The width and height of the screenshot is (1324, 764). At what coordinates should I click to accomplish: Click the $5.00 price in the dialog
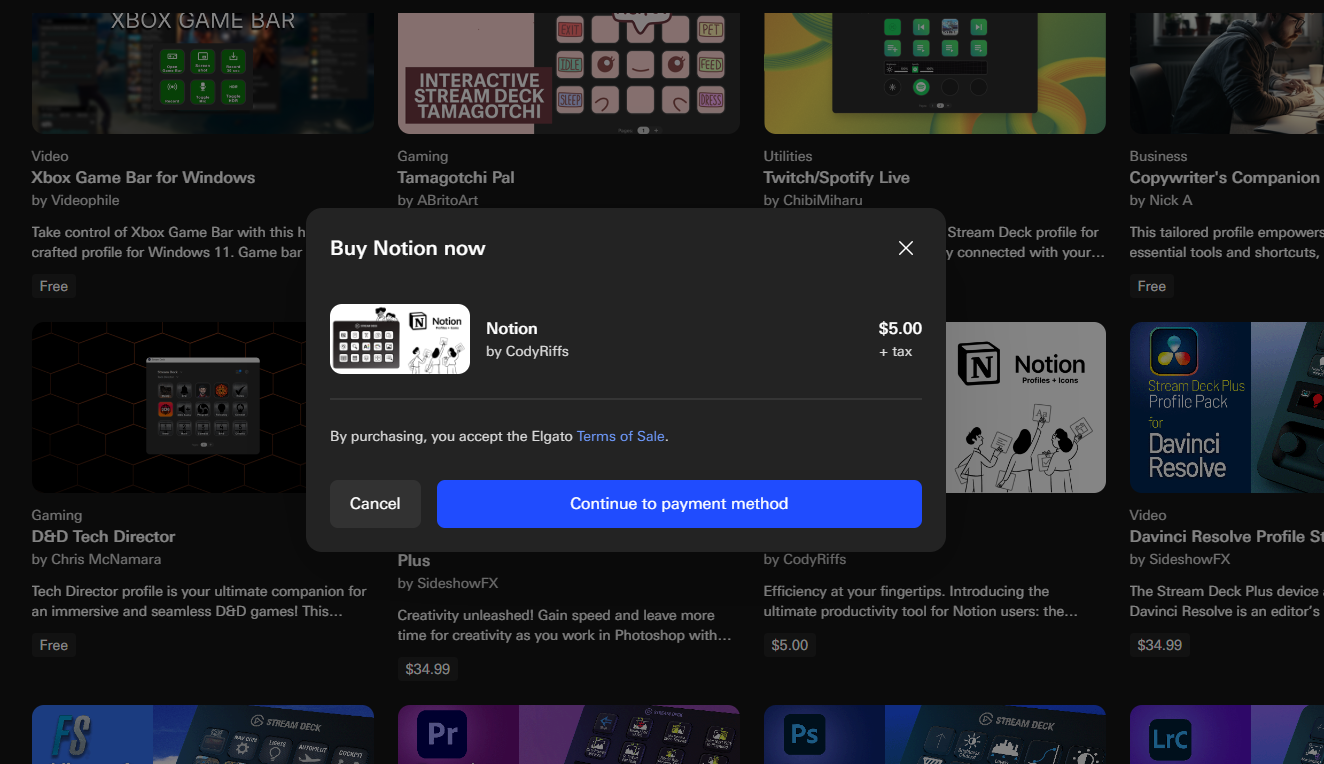pos(900,328)
